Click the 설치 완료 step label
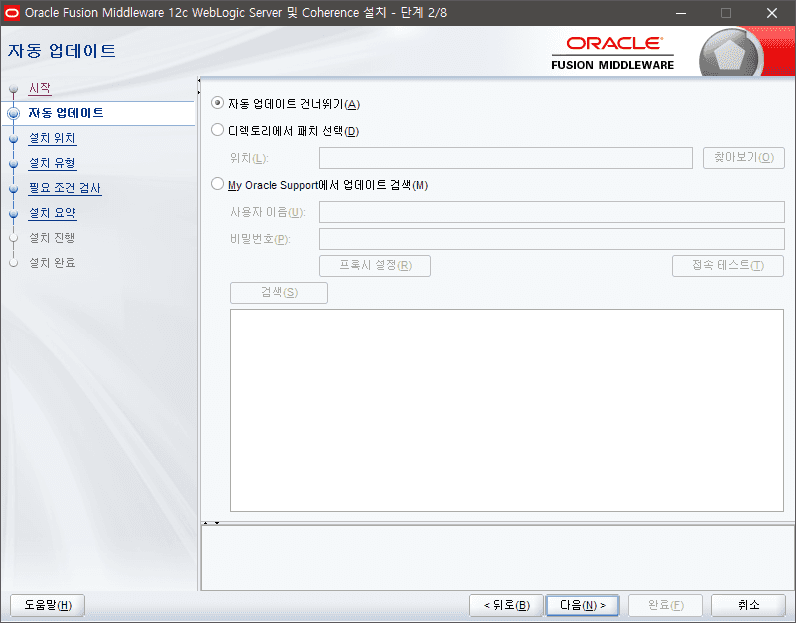Viewport: 796px width, 623px height. tap(52, 263)
